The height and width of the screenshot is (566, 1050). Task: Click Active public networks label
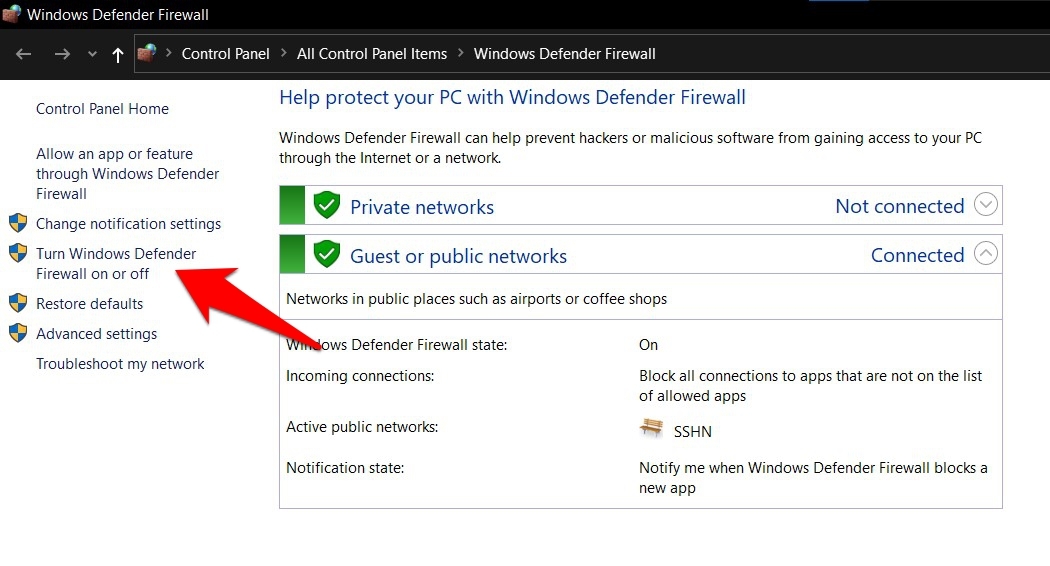pyautogui.click(x=362, y=427)
